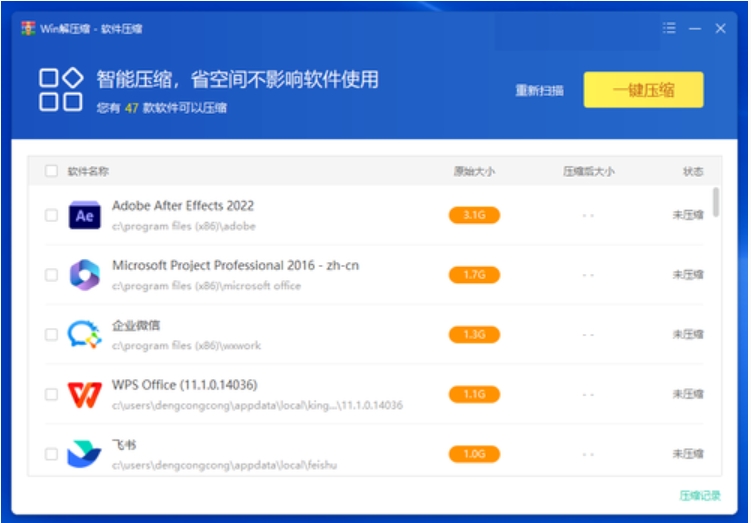Select the Adobe After Effects 2022 name
The image size is (751, 523).
click(x=183, y=206)
